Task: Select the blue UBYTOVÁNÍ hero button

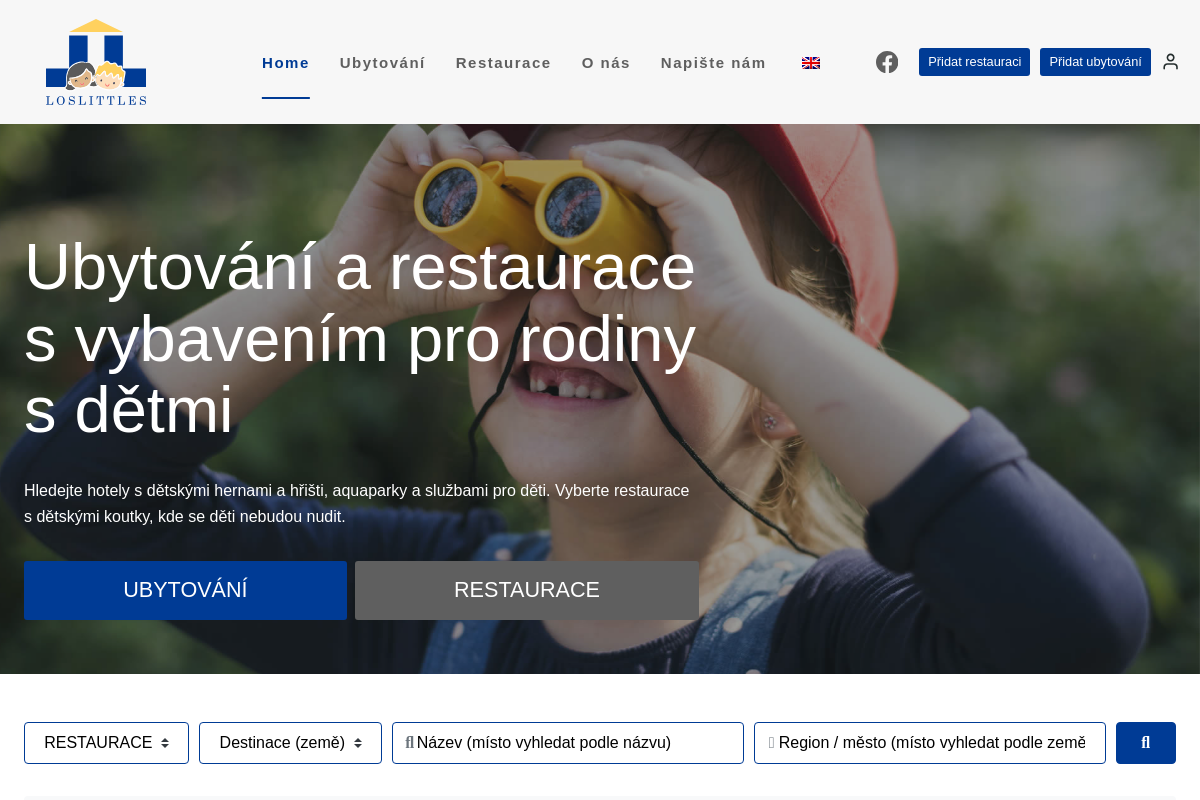Action: [x=185, y=590]
